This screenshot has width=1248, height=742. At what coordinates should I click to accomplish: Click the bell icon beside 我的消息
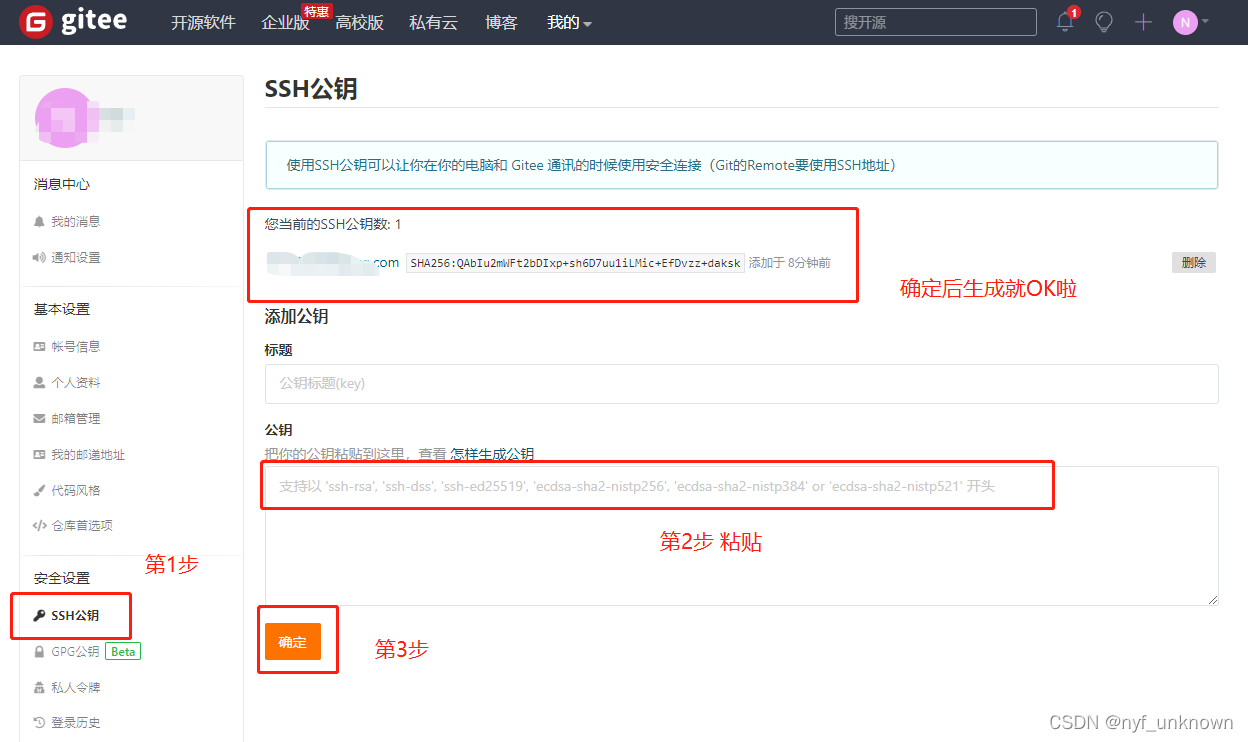[39, 221]
